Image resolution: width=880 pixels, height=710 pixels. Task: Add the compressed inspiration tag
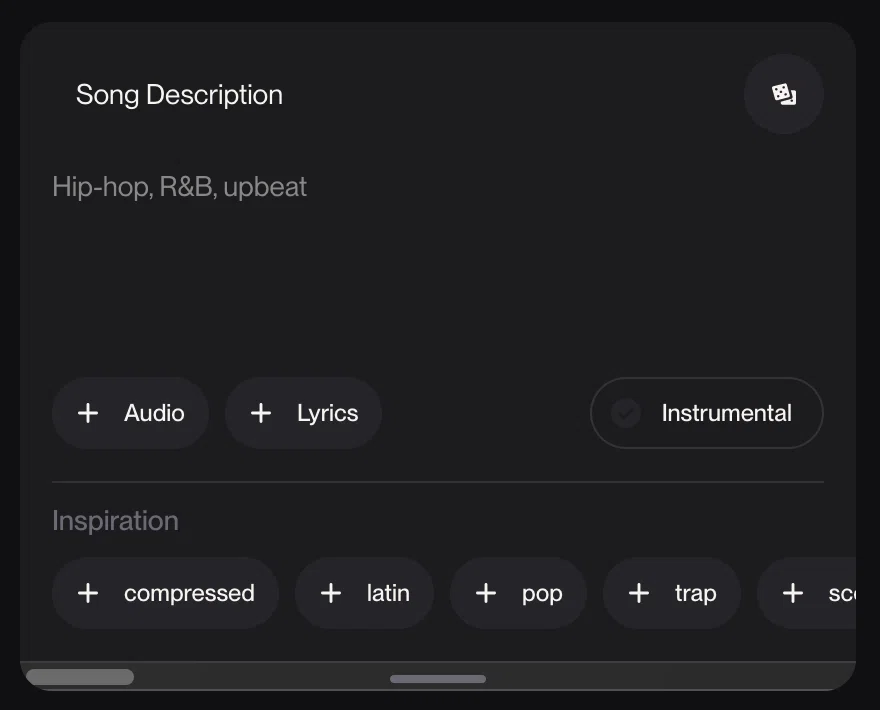(x=166, y=593)
